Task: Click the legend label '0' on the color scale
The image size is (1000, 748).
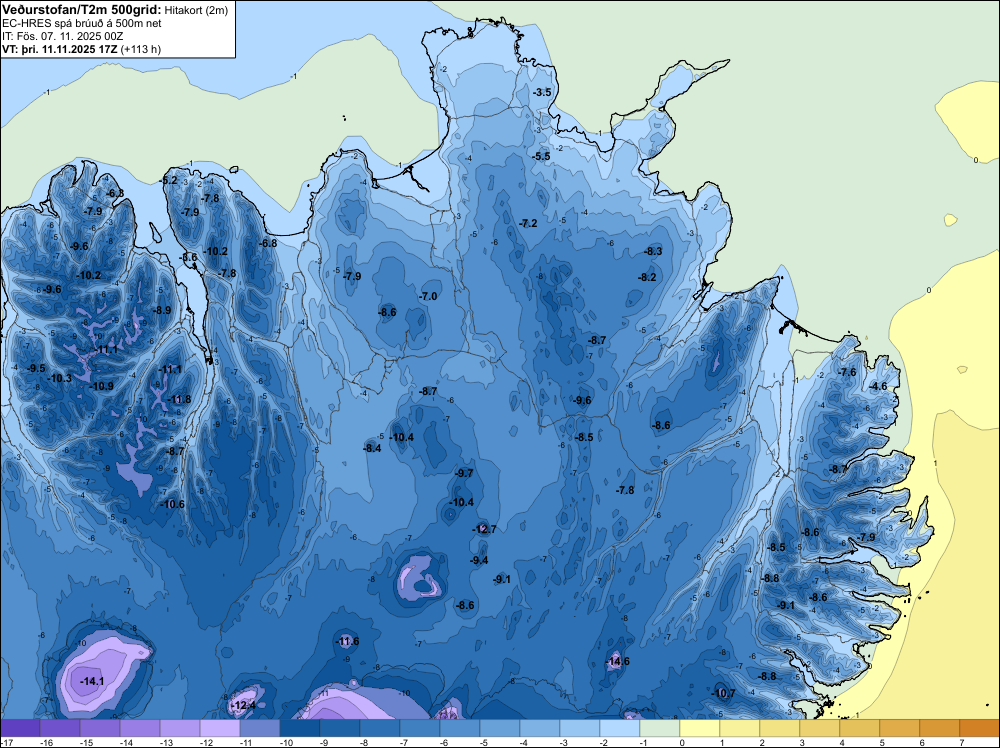Action: (682, 743)
